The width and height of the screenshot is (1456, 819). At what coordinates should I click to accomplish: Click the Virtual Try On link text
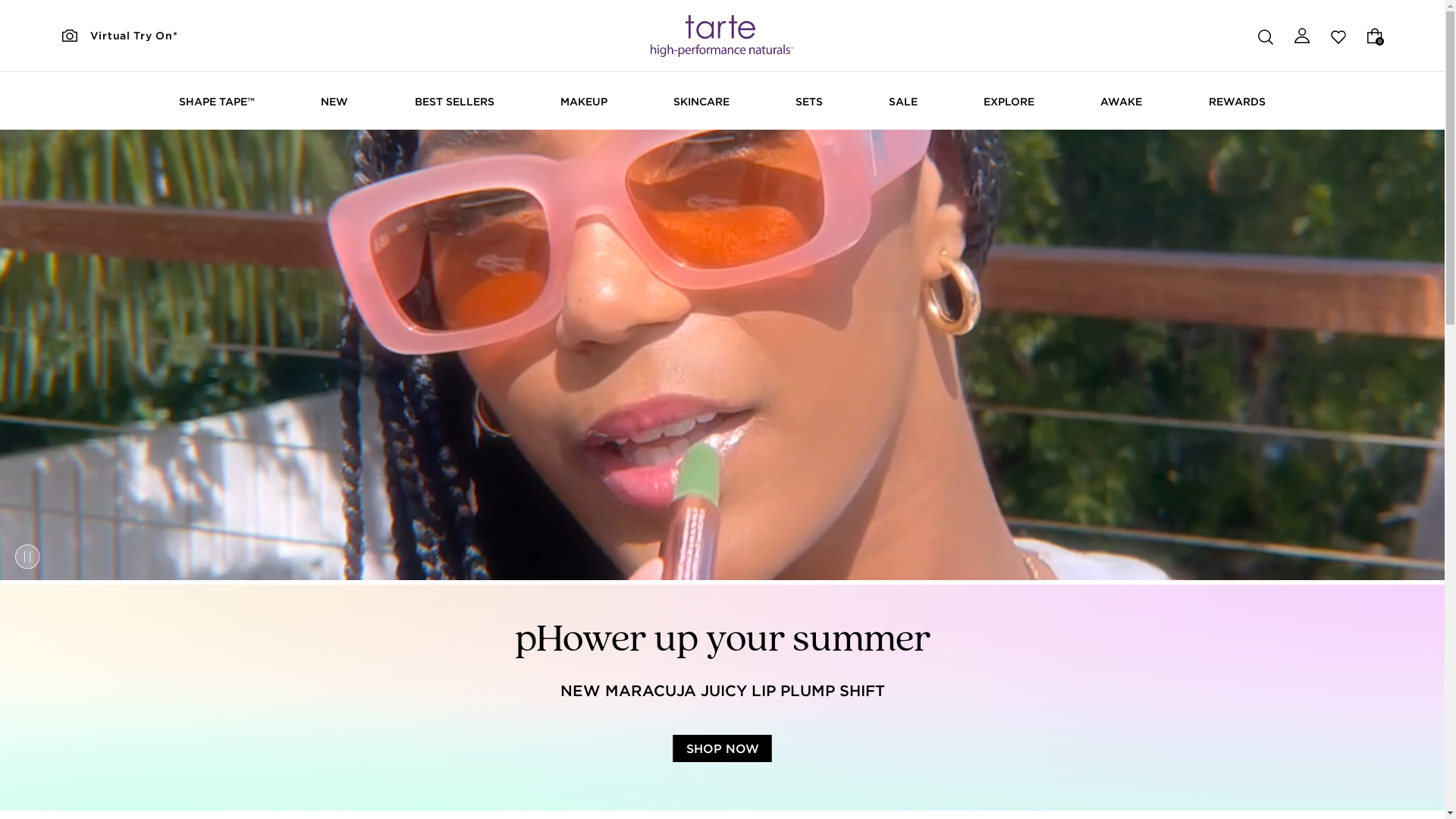point(133,36)
